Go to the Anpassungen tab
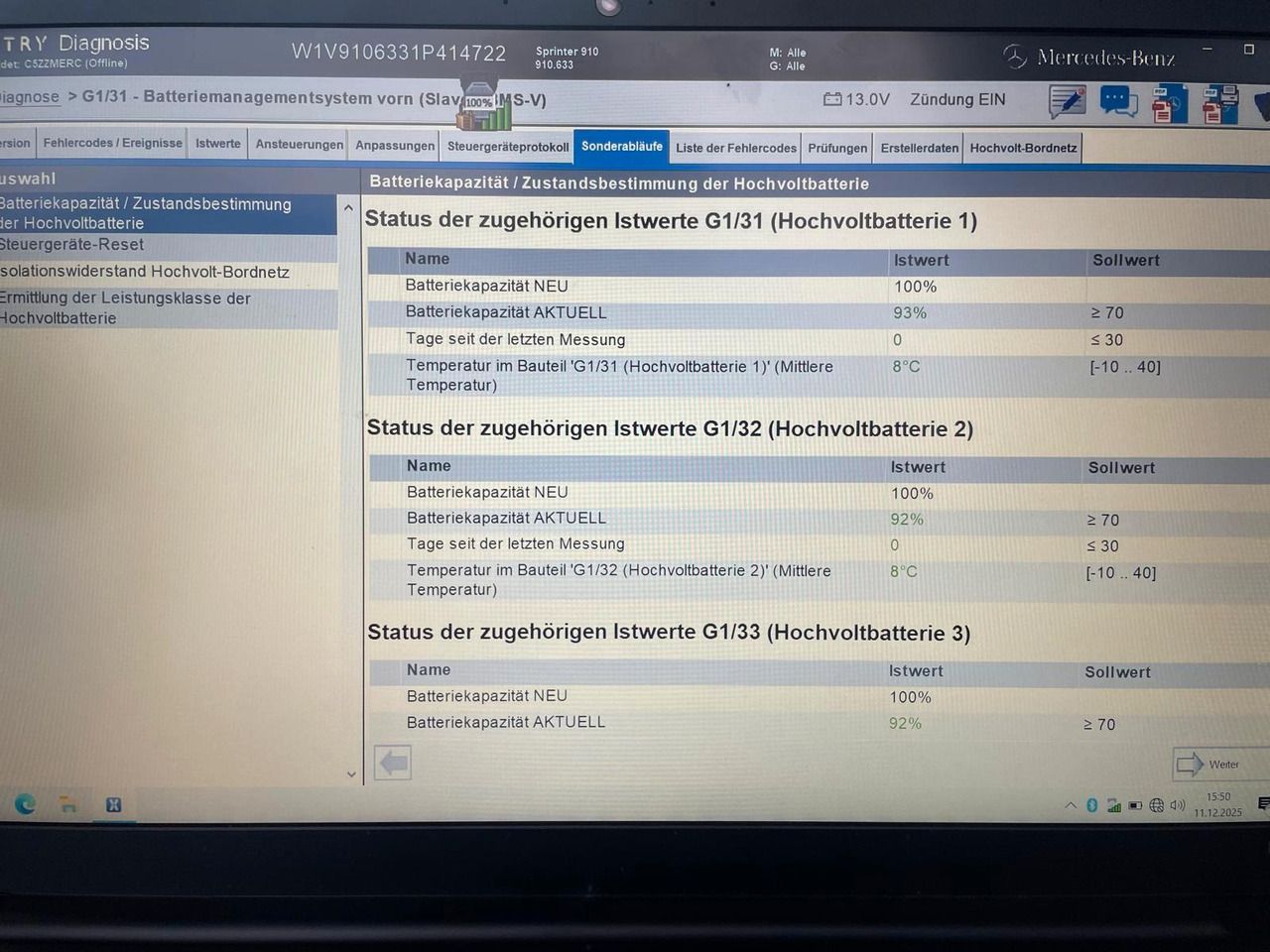Screen dimensions: 1270x952 coord(395,146)
